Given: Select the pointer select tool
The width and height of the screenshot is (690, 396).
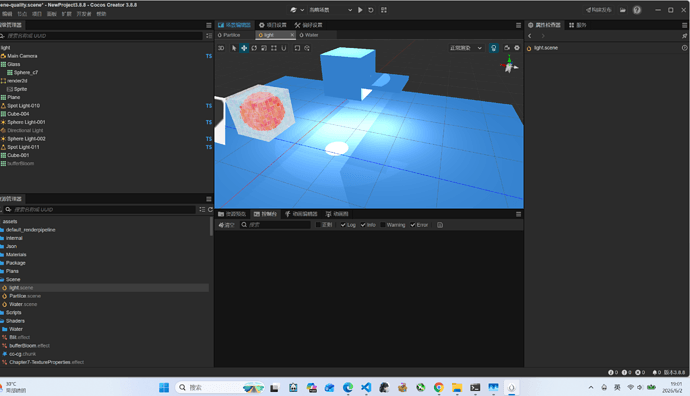Looking at the screenshot, I should tap(234, 48).
